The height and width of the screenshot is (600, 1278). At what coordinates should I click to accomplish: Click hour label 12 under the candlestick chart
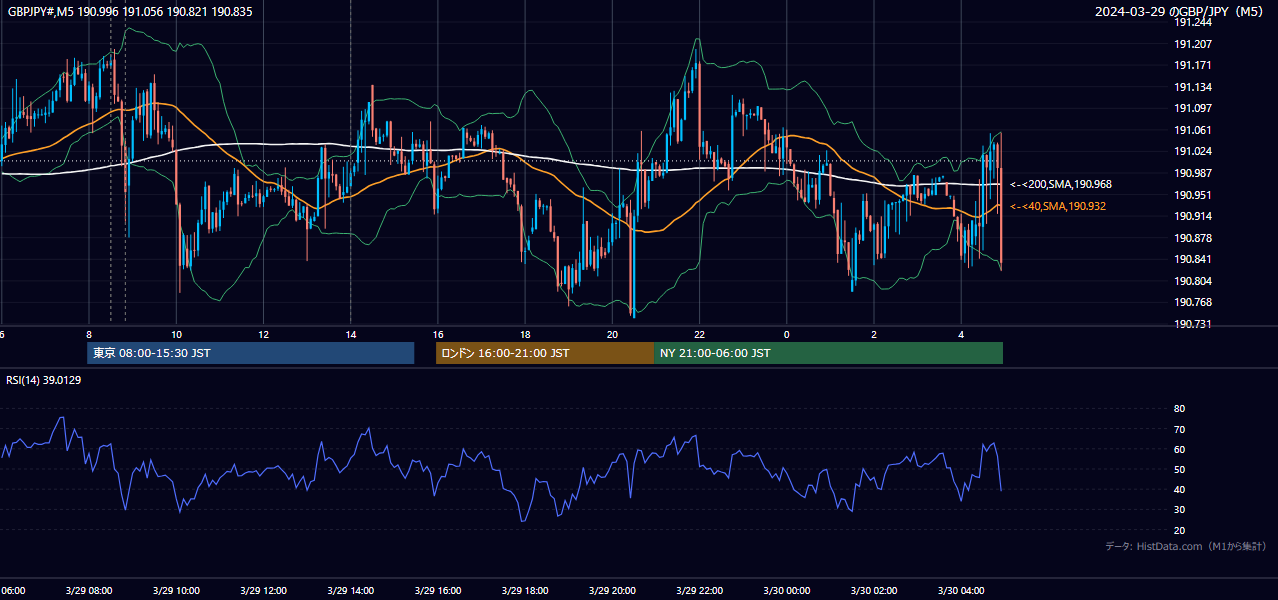[263, 334]
